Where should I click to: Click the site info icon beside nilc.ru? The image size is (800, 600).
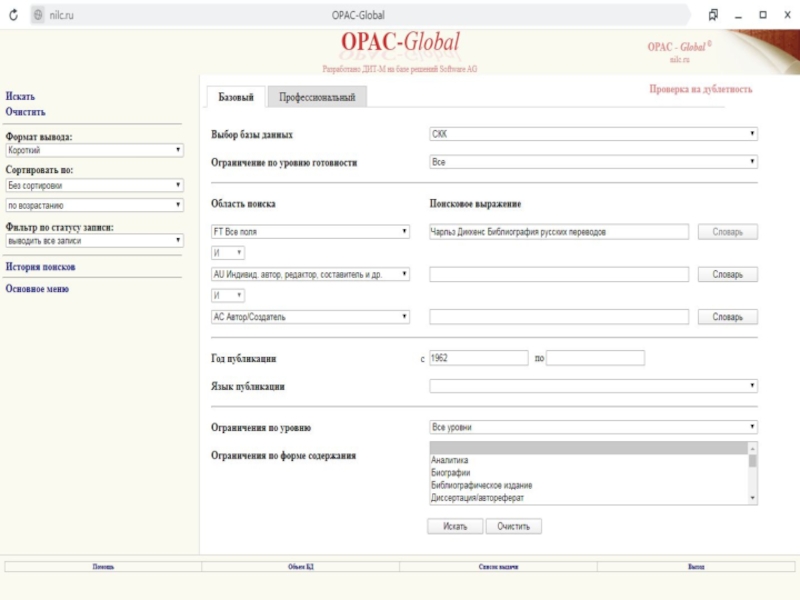[x=37, y=15]
